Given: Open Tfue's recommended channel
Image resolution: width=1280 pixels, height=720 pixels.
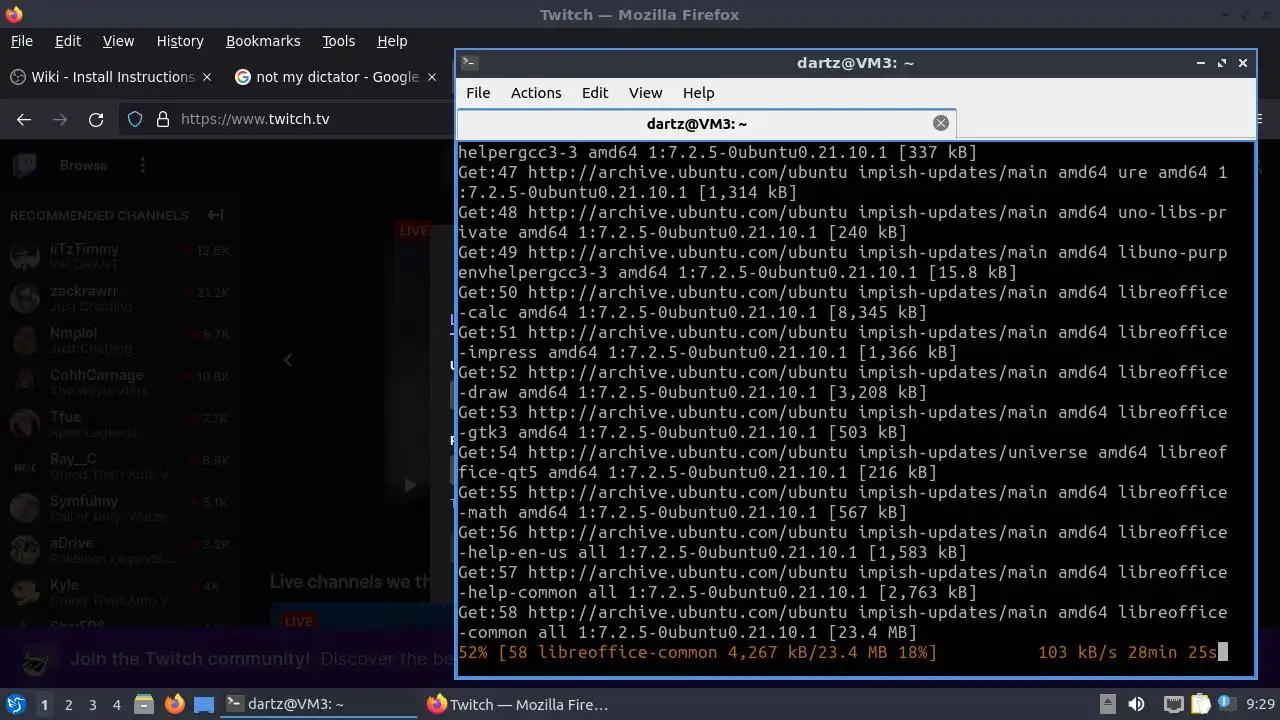Looking at the screenshot, I should pos(120,424).
